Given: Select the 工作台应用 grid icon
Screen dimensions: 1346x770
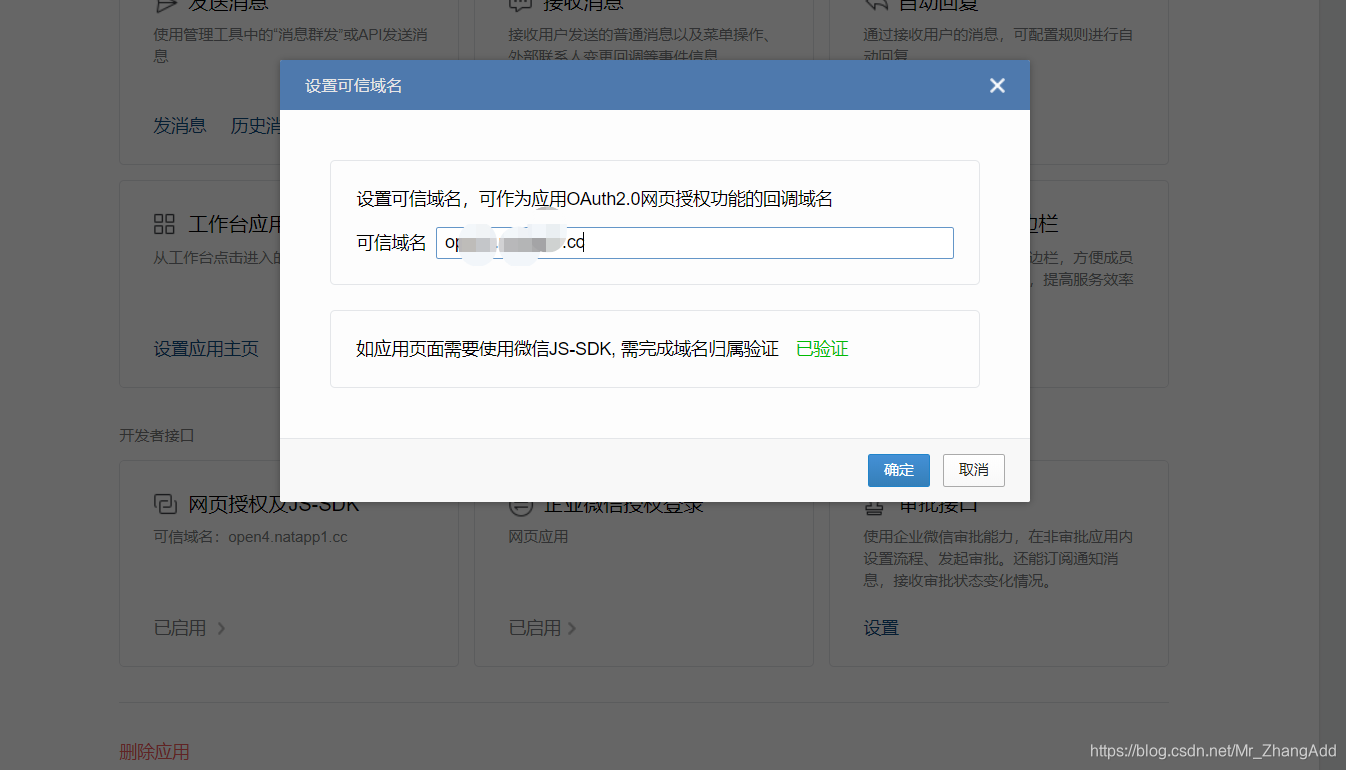Looking at the screenshot, I should click(163, 223).
